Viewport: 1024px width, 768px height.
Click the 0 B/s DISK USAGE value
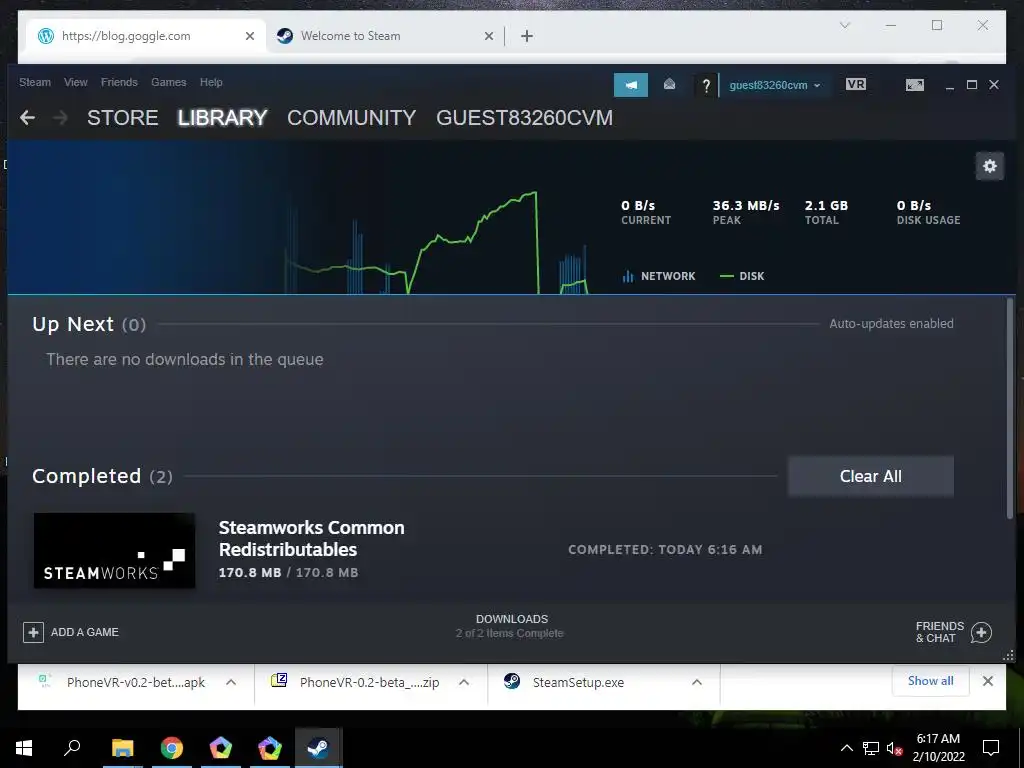click(x=914, y=206)
